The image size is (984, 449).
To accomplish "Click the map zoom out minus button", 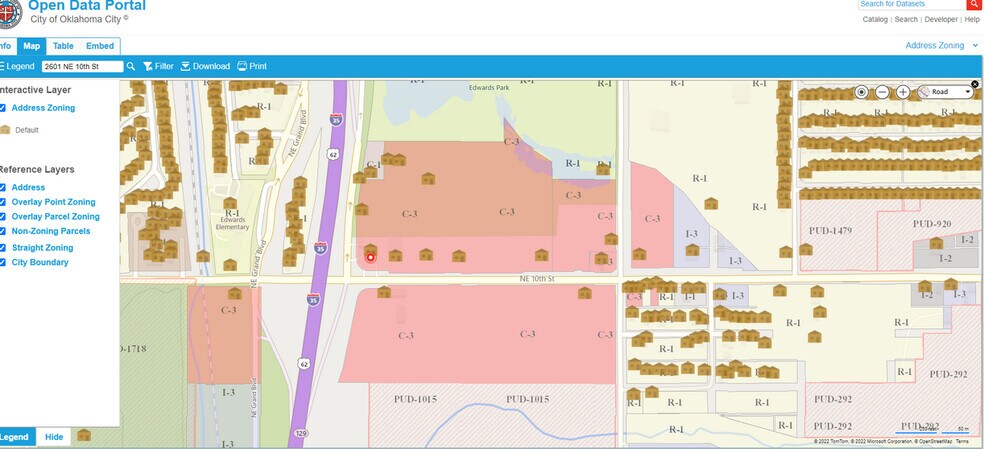I will tap(882, 92).
